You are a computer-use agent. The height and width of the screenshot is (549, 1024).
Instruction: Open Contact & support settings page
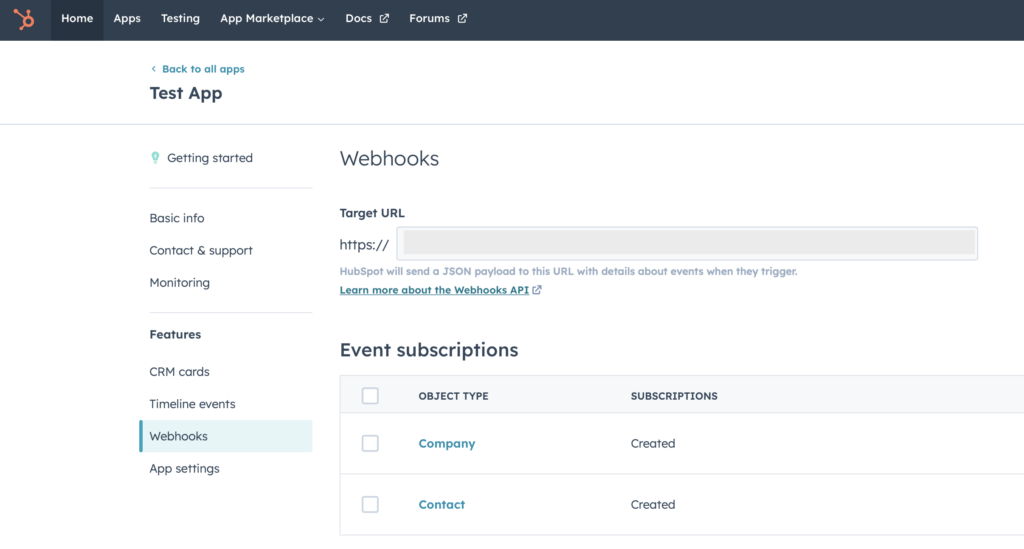[201, 251]
